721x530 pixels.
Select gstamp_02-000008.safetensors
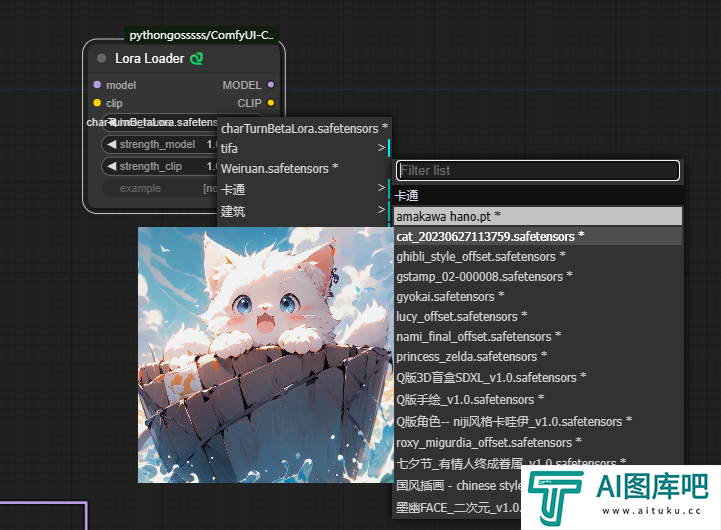pyautogui.click(x=538, y=276)
